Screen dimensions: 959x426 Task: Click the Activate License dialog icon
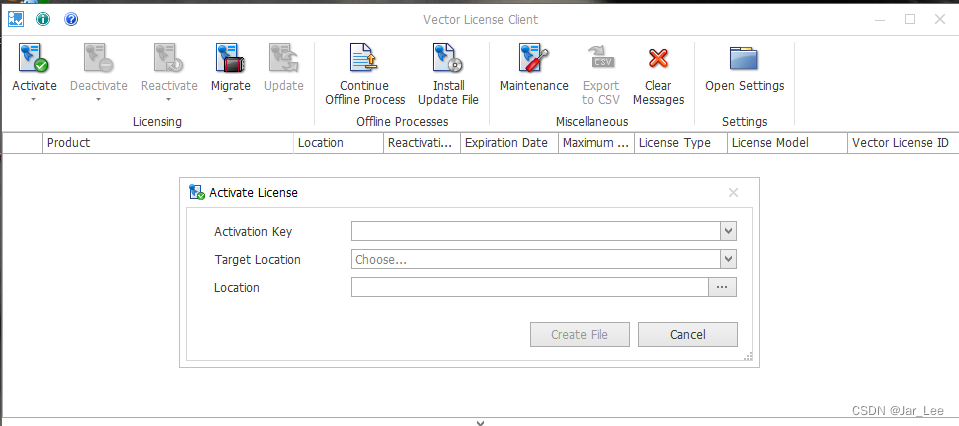pos(197,192)
